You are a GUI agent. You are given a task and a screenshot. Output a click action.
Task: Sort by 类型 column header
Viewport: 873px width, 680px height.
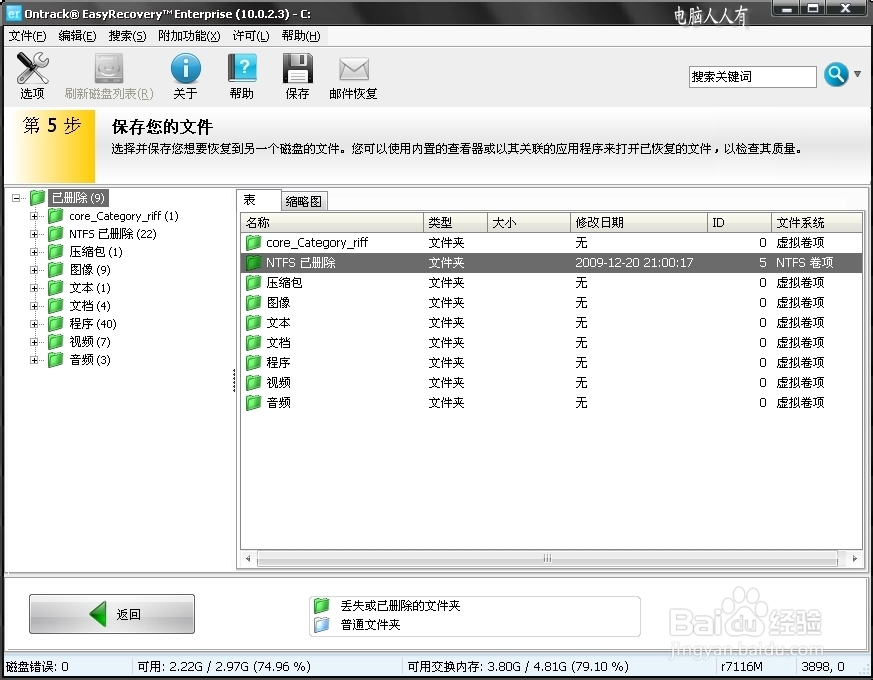(x=455, y=223)
